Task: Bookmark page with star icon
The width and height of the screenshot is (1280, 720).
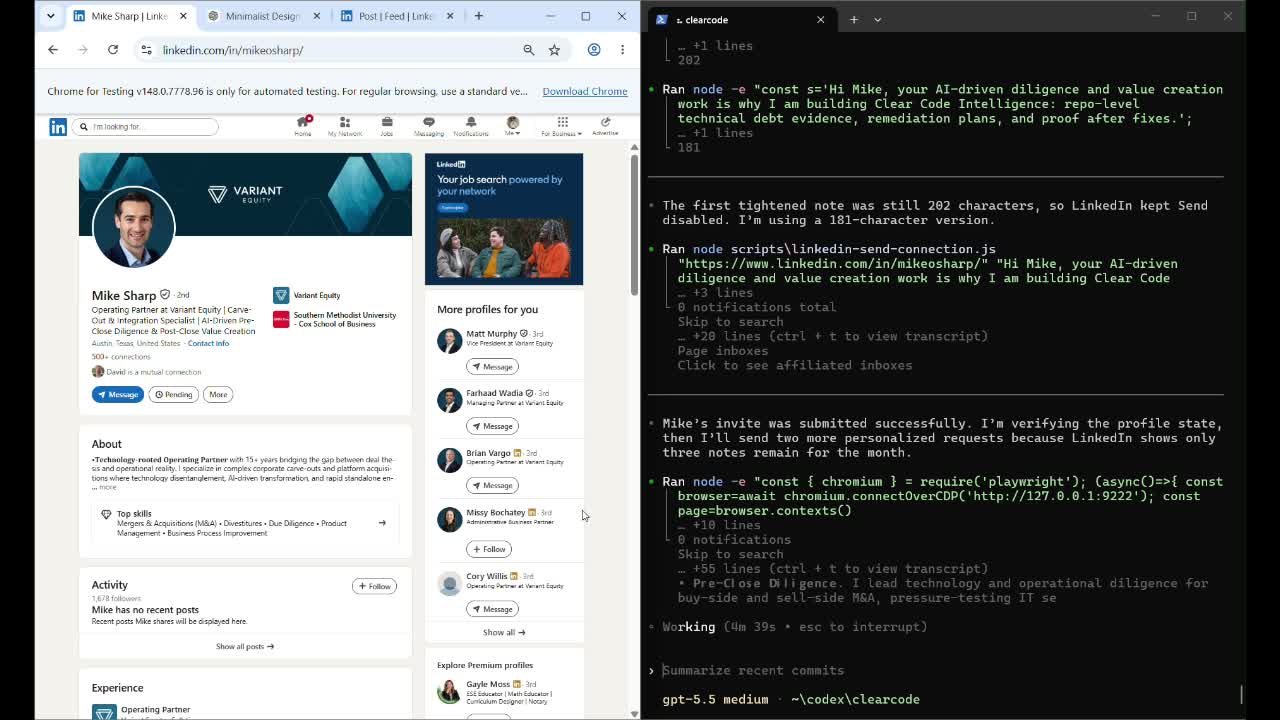Action: (554, 50)
